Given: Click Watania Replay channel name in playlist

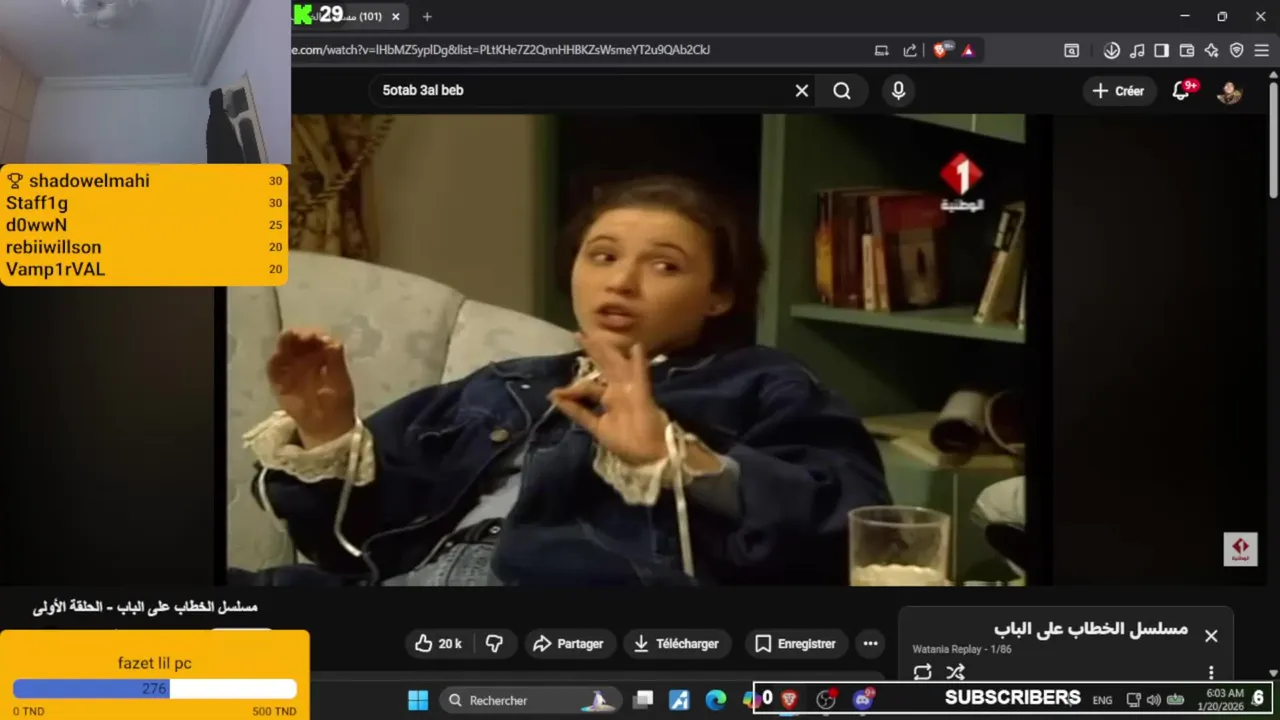Looking at the screenshot, I should tap(946, 649).
